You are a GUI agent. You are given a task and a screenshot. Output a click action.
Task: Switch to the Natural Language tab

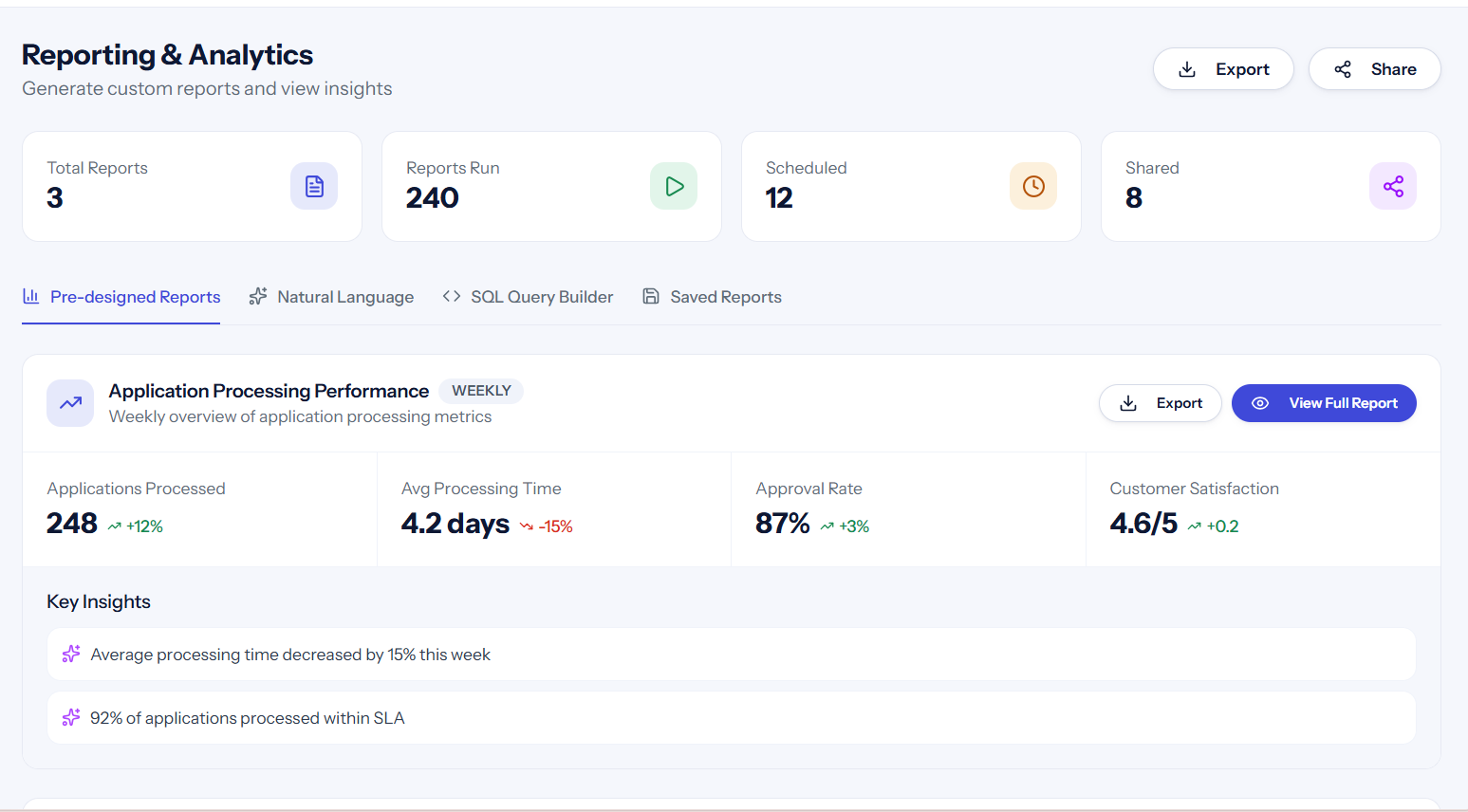click(331, 297)
